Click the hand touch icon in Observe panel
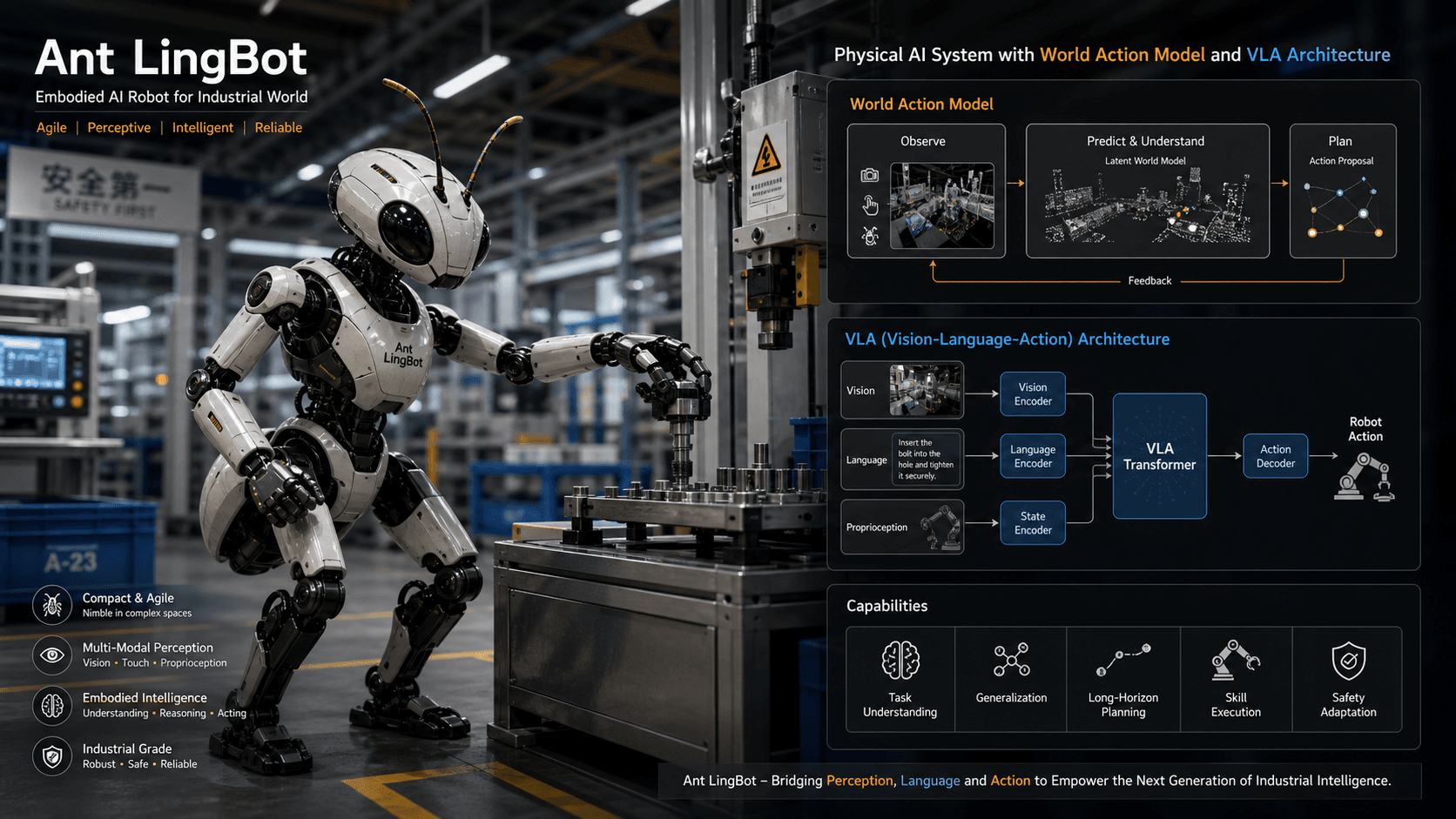Image resolution: width=1456 pixels, height=819 pixels. (869, 205)
